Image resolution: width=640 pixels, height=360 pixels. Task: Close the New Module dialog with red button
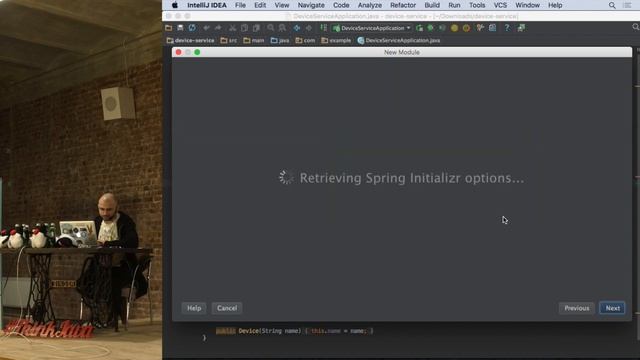coord(178,52)
